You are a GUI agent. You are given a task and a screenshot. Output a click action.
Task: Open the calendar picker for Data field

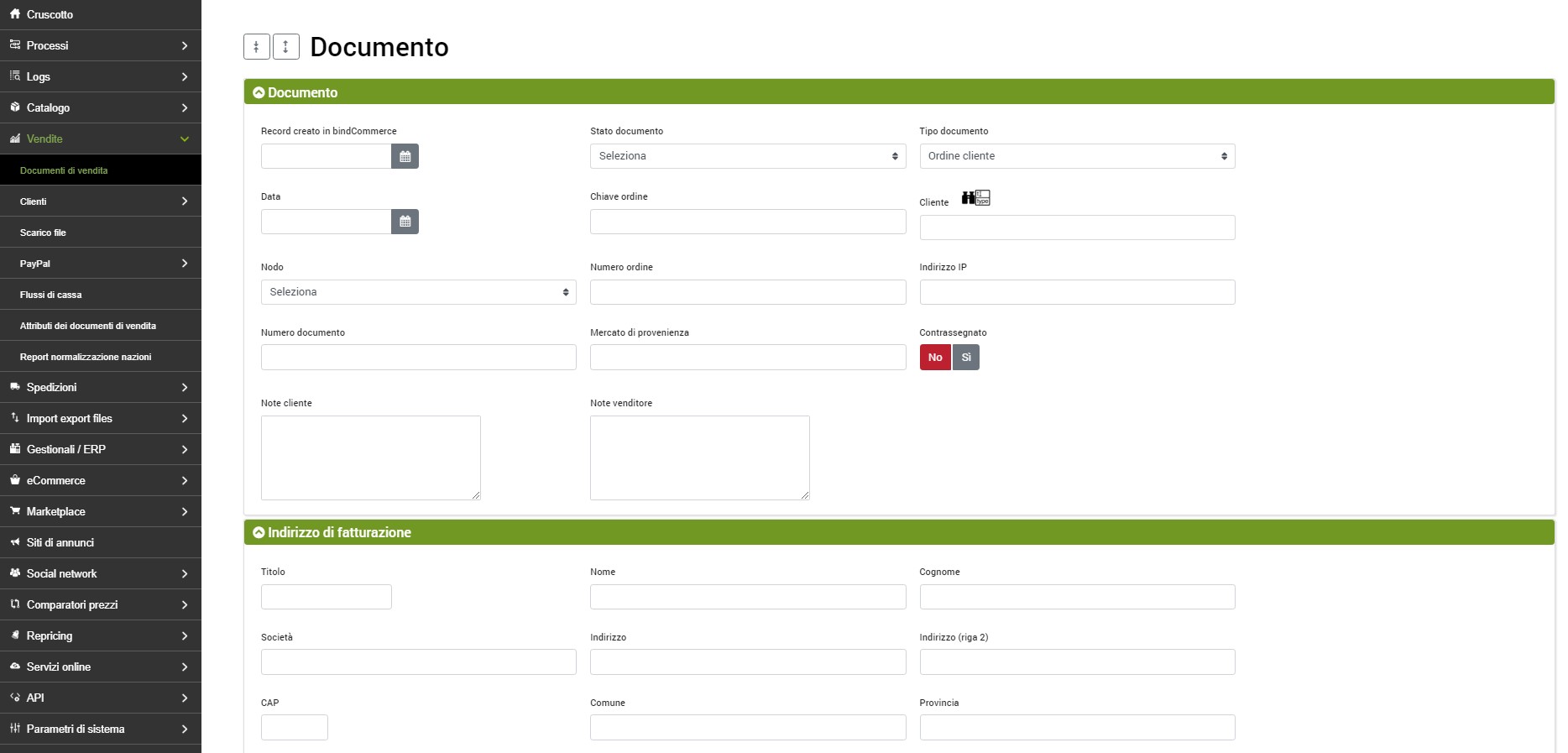(x=405, y=222)
